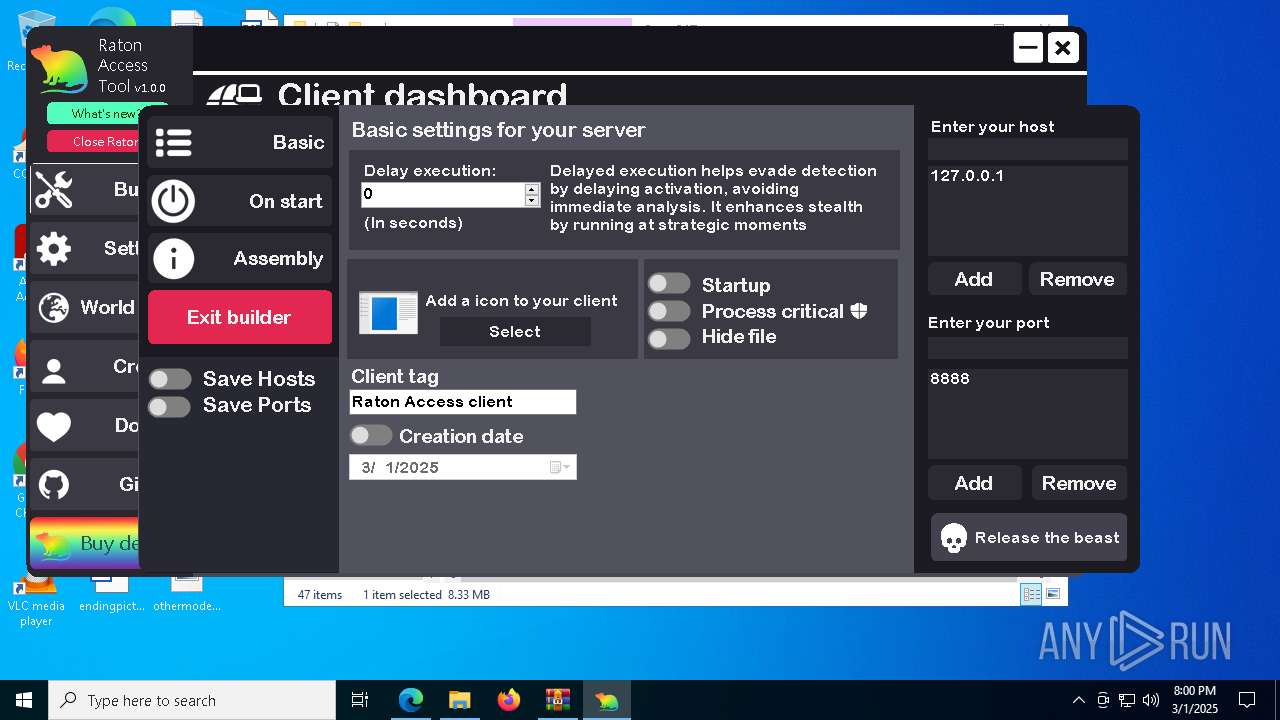Click the Process critical shield icon
The image size is (1280, 720).
coord(859,311)
